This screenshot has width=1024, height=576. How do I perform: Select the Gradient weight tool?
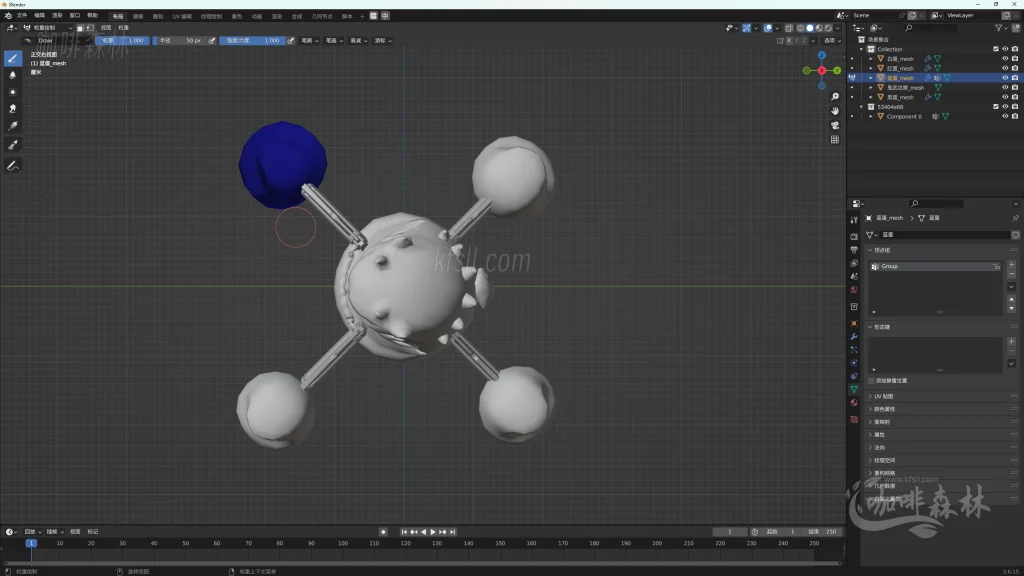pos(13,126)
